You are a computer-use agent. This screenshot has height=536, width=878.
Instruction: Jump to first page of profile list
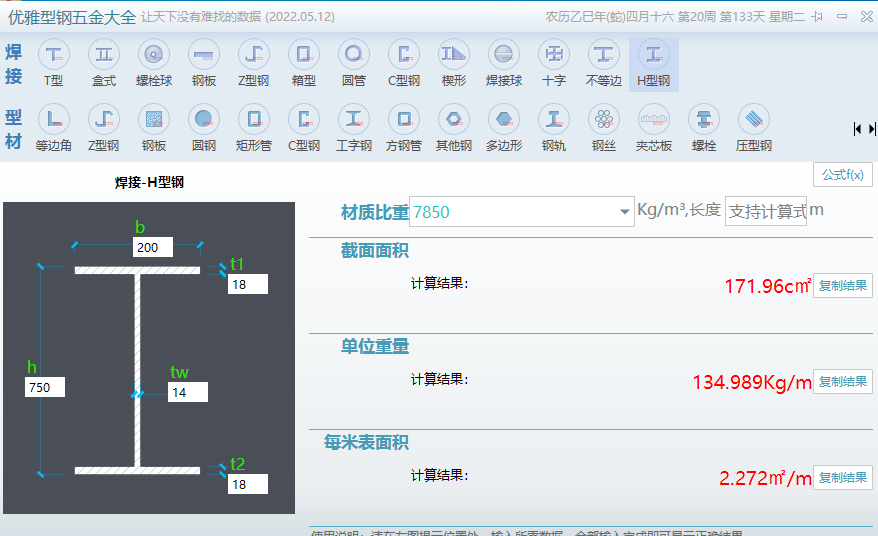pyautogui.click(x=857, y=129)
